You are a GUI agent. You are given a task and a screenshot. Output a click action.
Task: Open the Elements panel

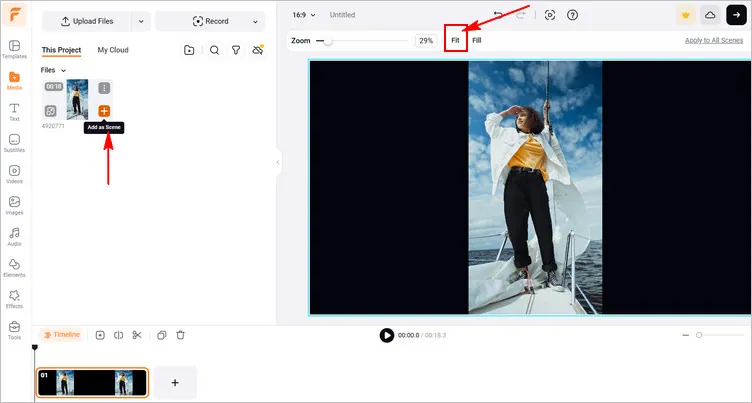pos(14,268)
